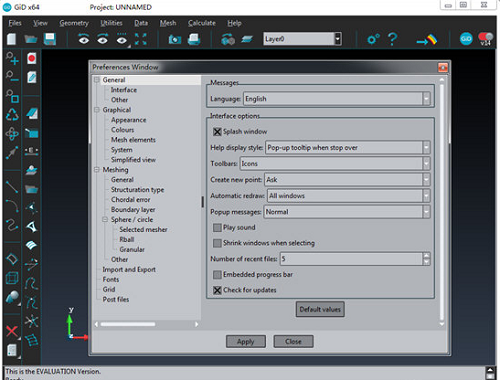This screenshot has width=500, height=380.
Task: Collapse the Meshing tree node
Action: (x=97, y=170)
